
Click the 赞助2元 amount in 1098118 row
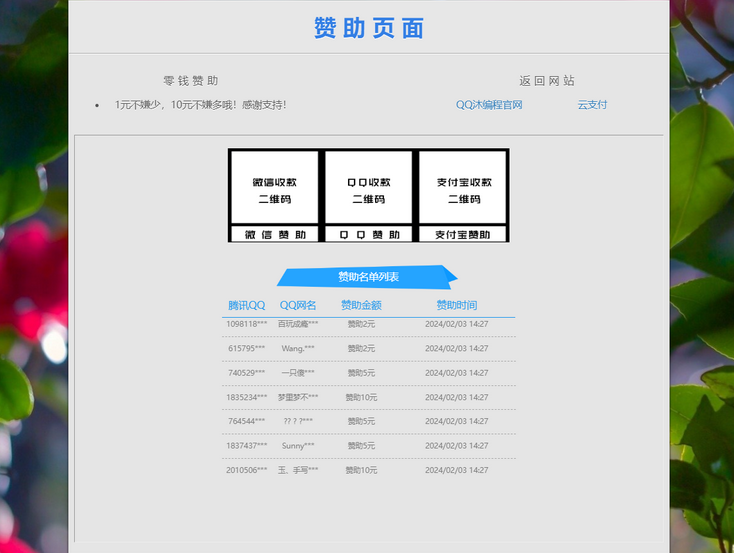click(361, 324)
